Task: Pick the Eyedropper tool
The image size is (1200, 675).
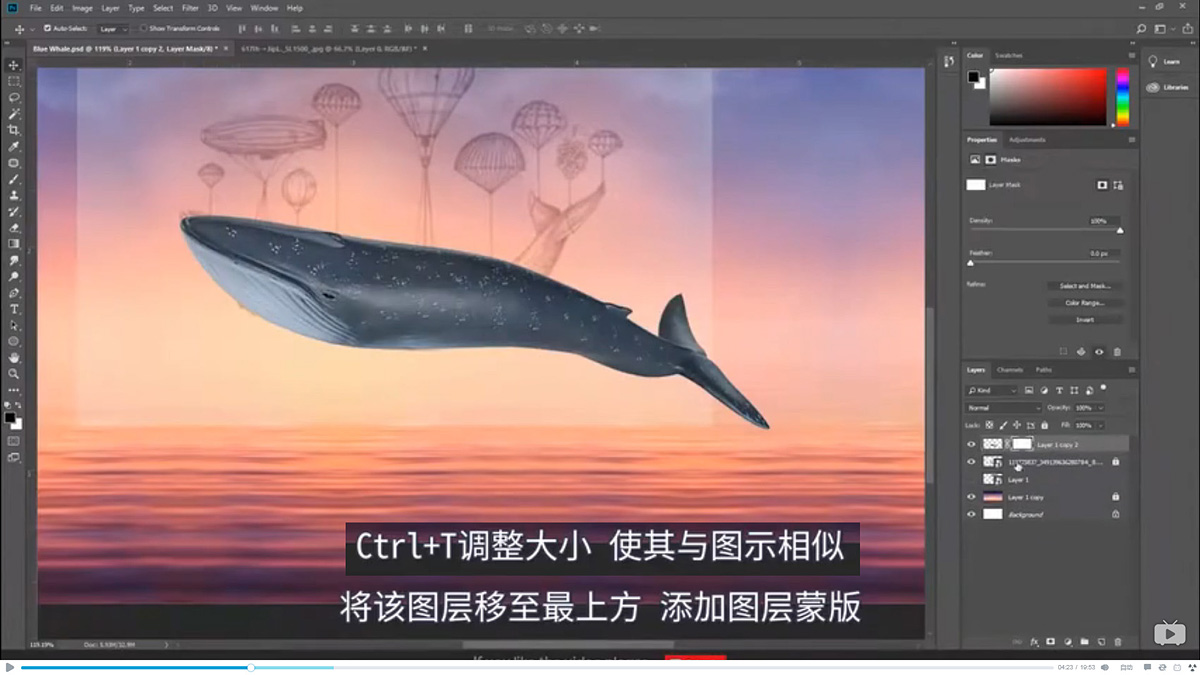Action: [14, 145]
